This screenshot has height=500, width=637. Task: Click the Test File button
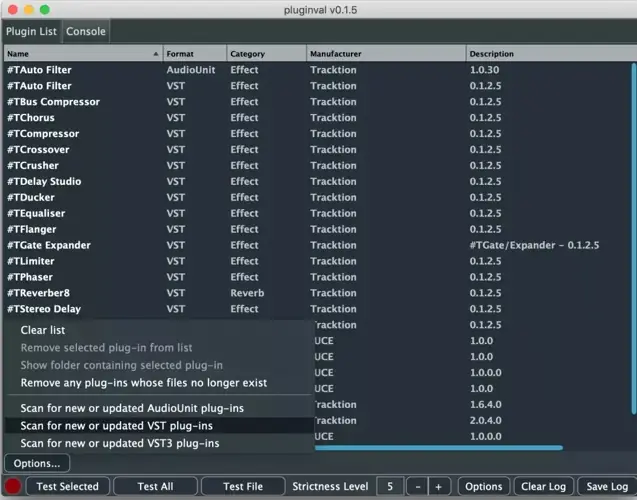point(242,487)
